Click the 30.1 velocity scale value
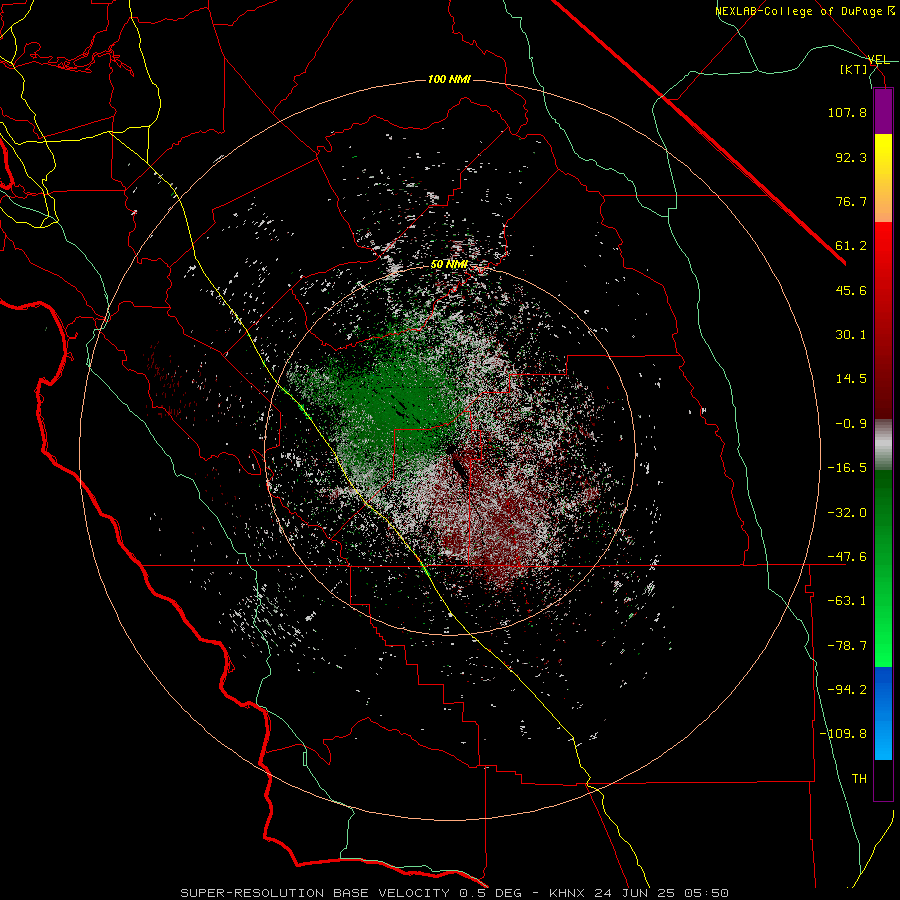Screen dimensions: 900x900 pos(851,335)
